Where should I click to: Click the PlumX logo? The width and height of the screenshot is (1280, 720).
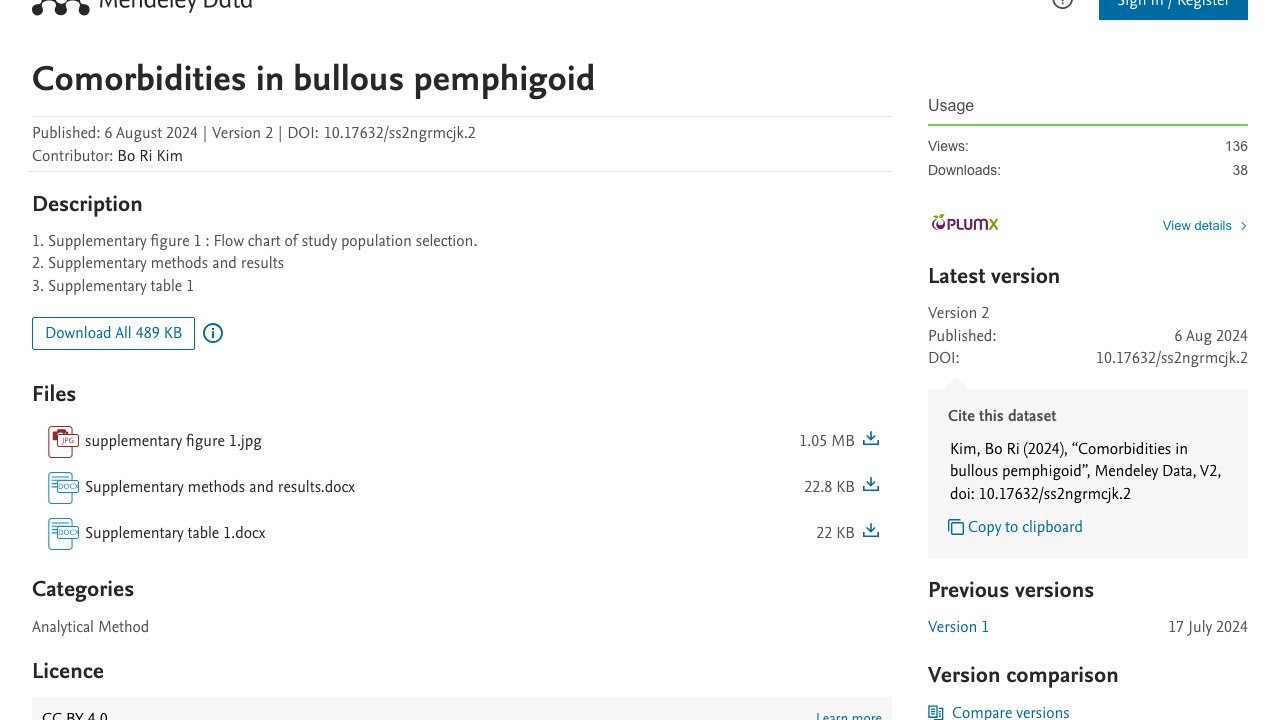pyautogui.click(x=965, y=223)
